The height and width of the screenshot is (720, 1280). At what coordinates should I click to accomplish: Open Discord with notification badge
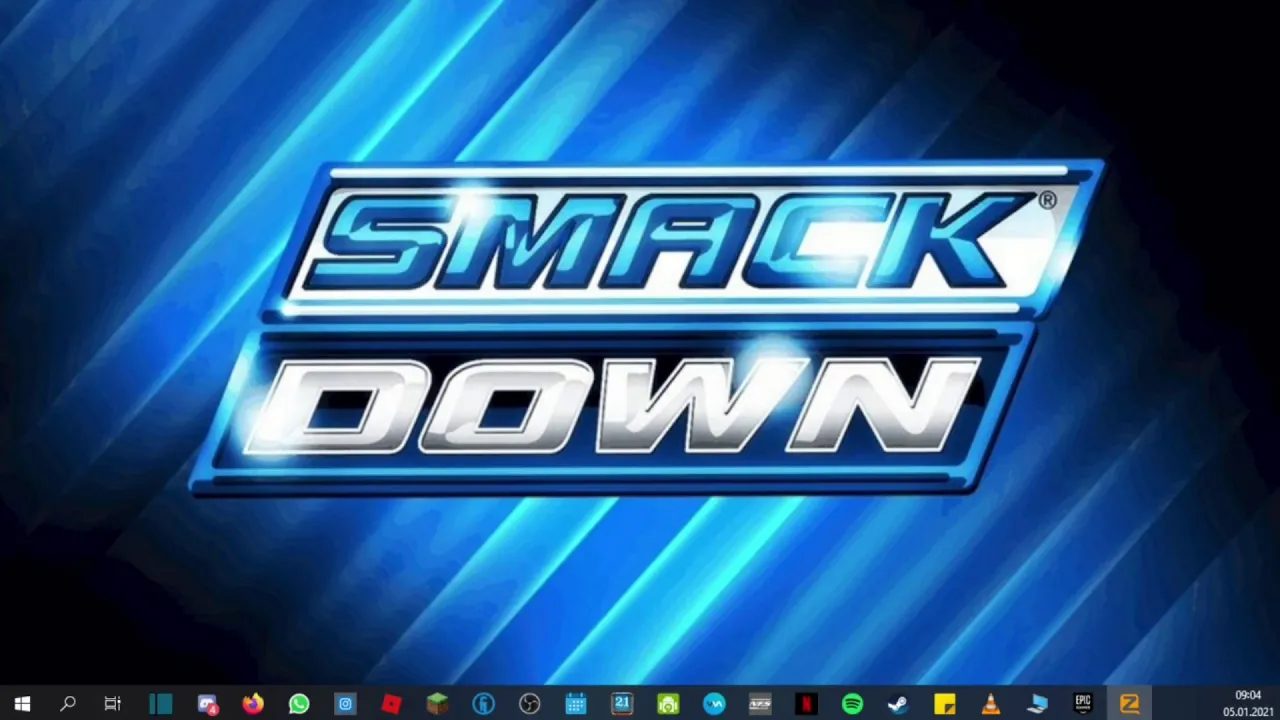[207, 704]
